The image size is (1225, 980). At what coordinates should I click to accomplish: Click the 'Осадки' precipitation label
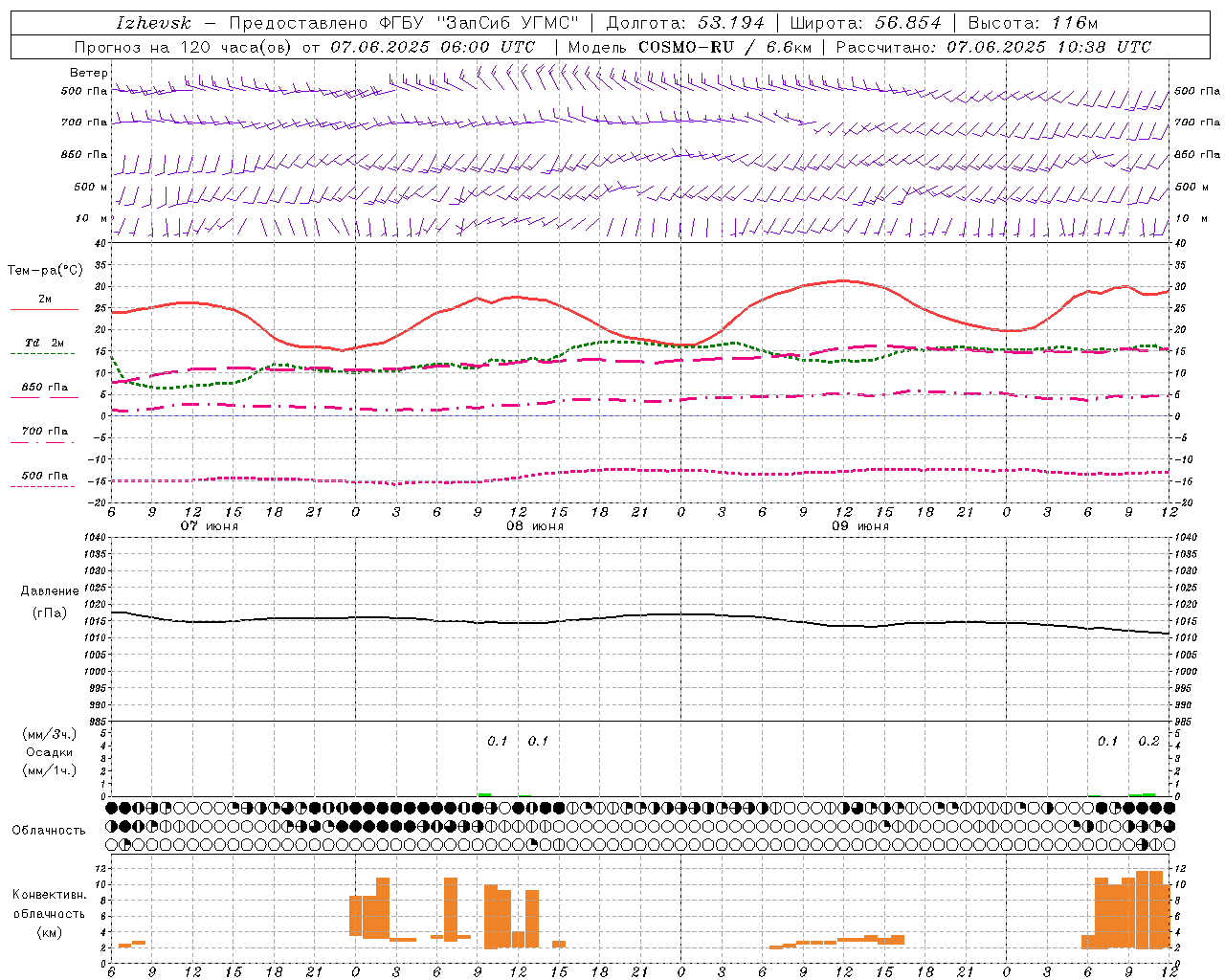click(50, 752)
